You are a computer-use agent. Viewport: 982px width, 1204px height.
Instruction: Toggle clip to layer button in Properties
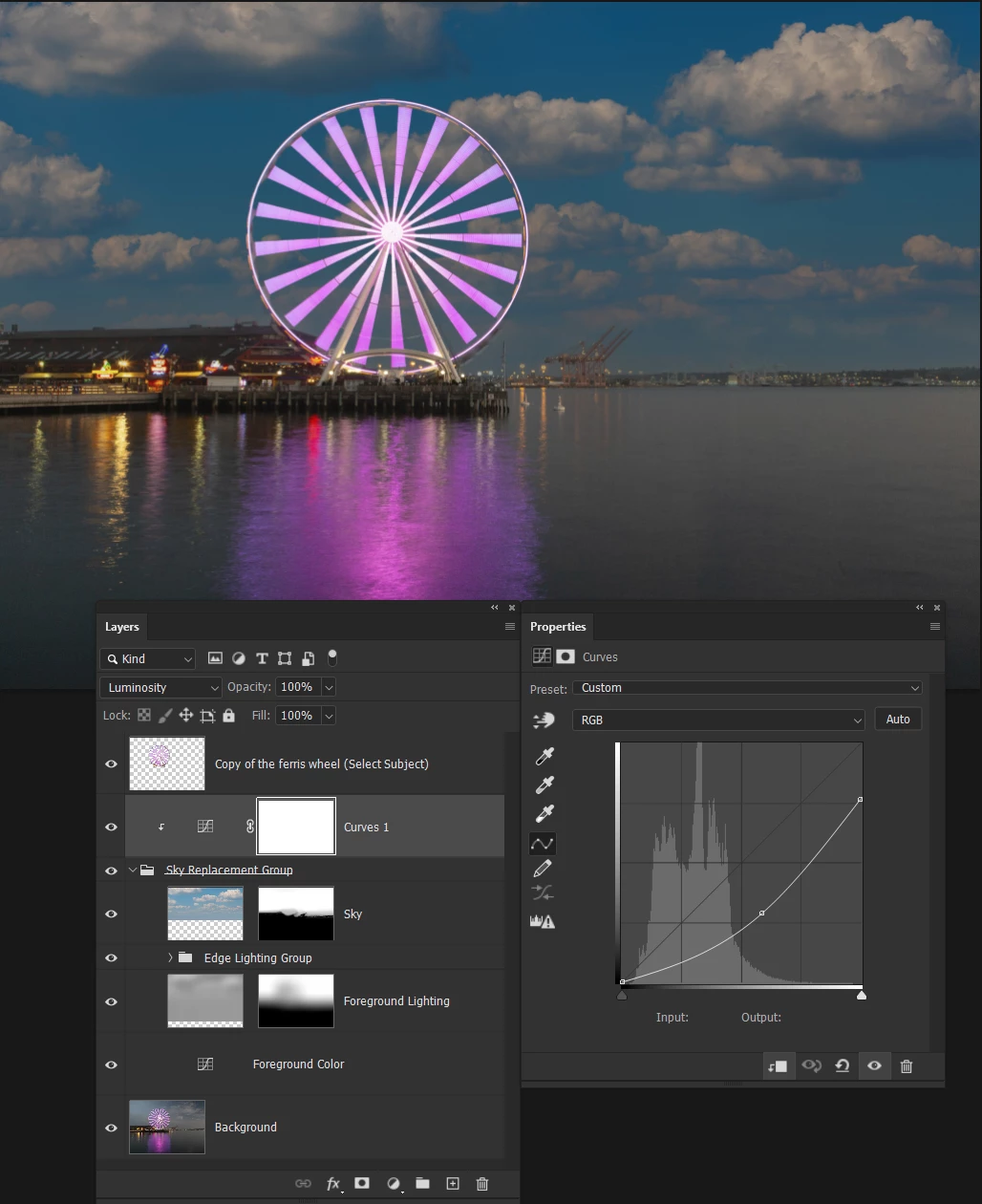tap(778, 1066)
